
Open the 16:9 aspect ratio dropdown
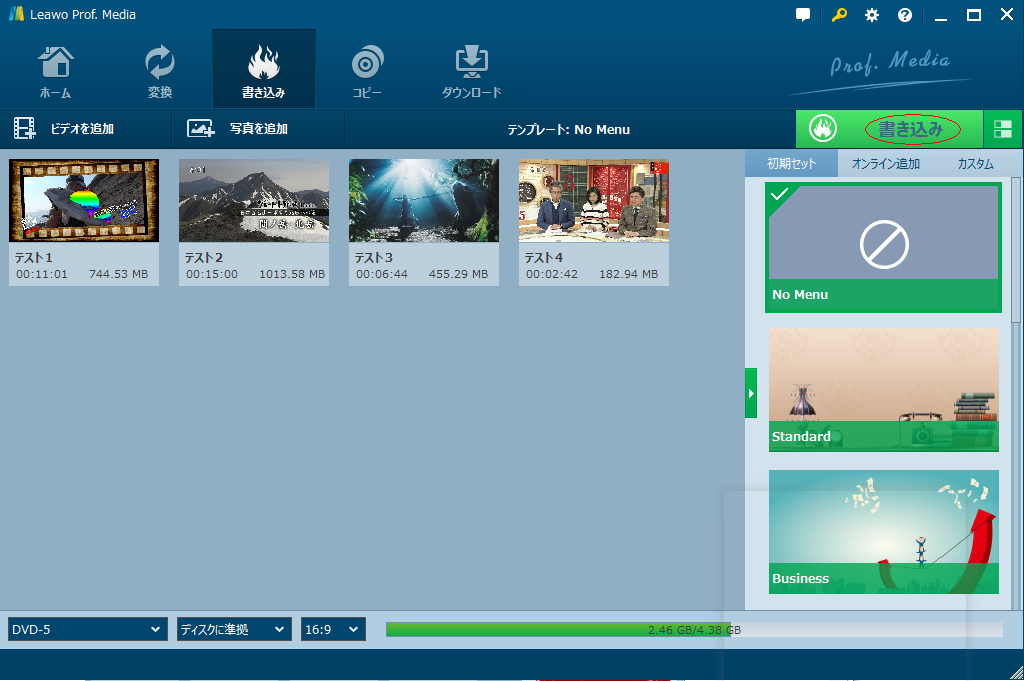[333, 629]
